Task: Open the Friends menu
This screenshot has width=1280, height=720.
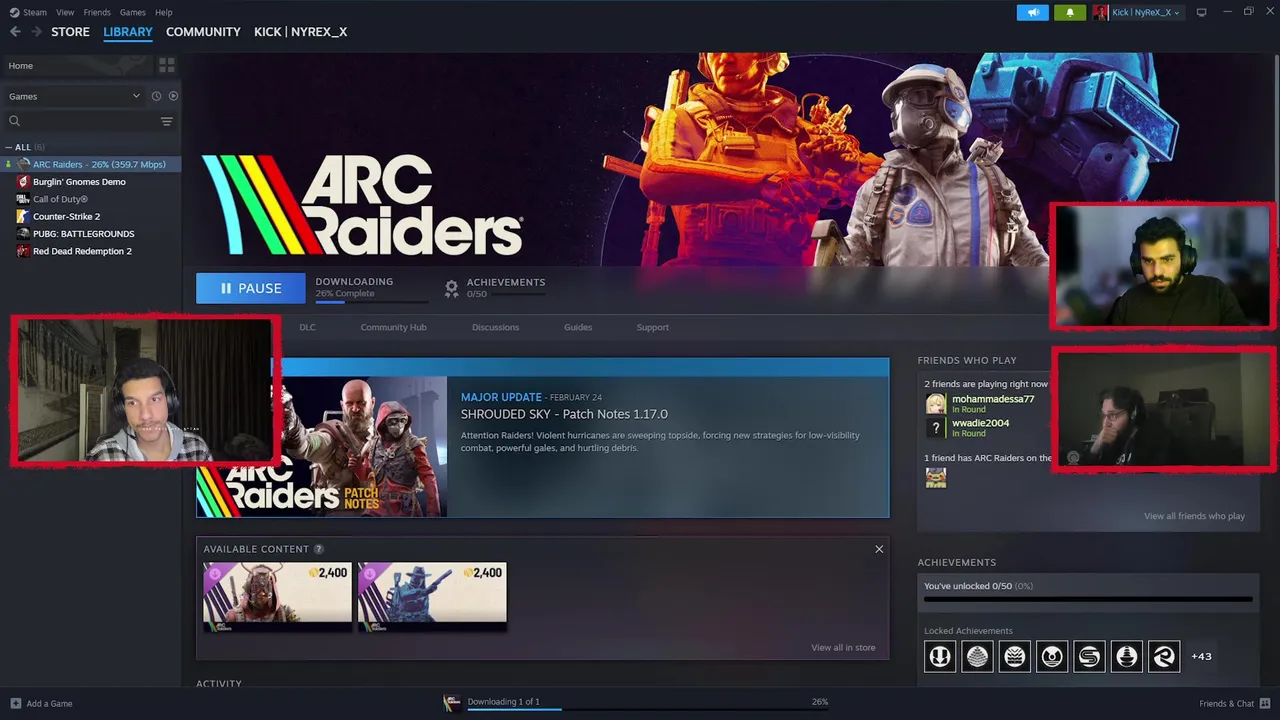Action: point(97,12)
